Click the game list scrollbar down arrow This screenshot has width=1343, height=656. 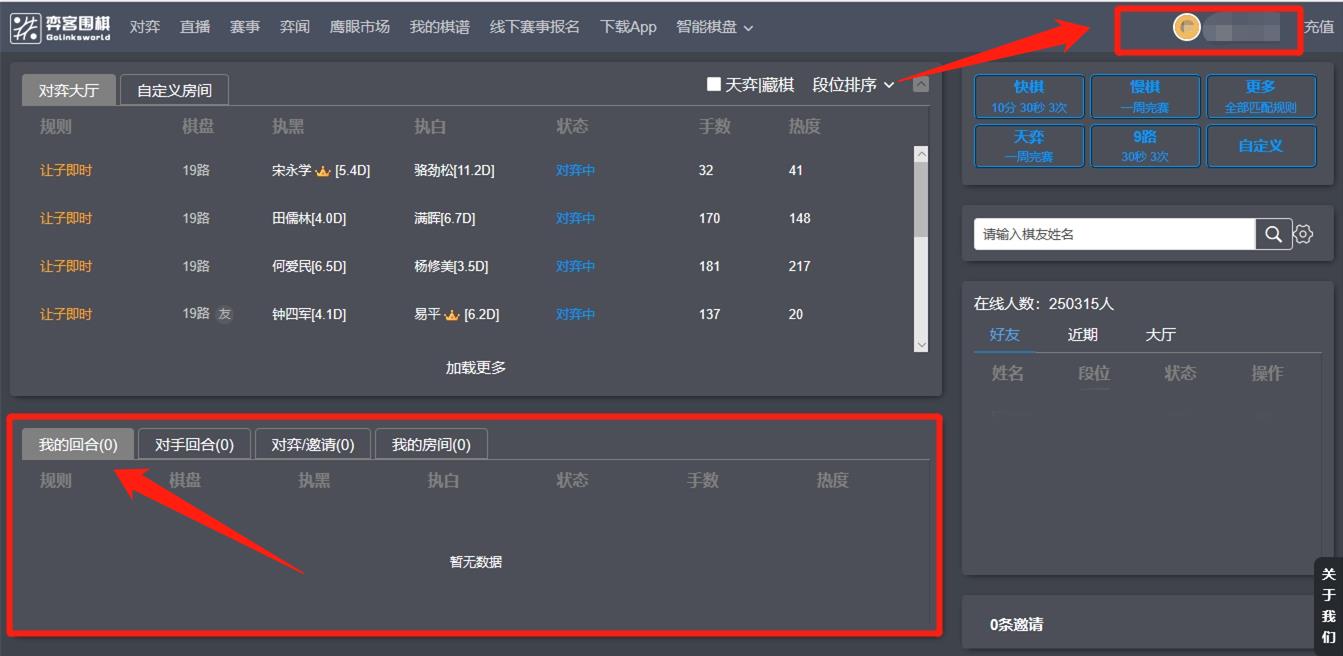921,344
